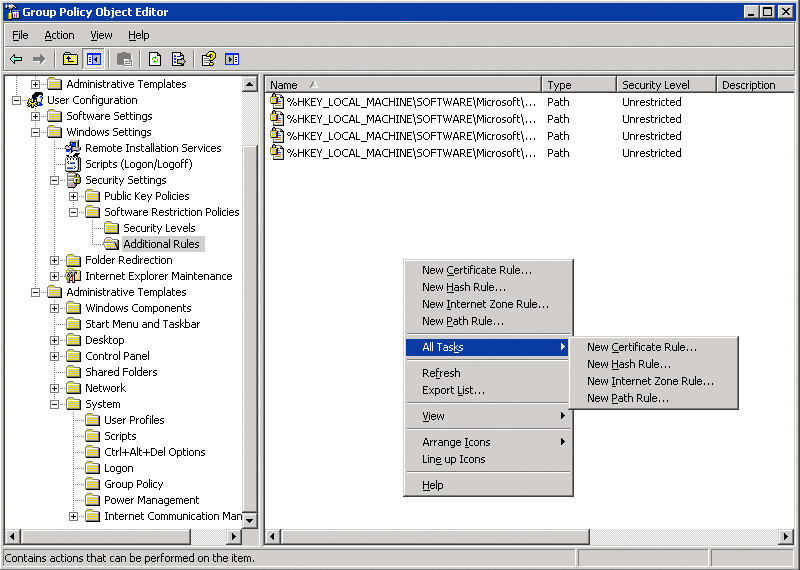Viewport: 800px width, 570px height.
Task: Choose New Path Rule in All Tasks submenu
Action: (654, 399)
